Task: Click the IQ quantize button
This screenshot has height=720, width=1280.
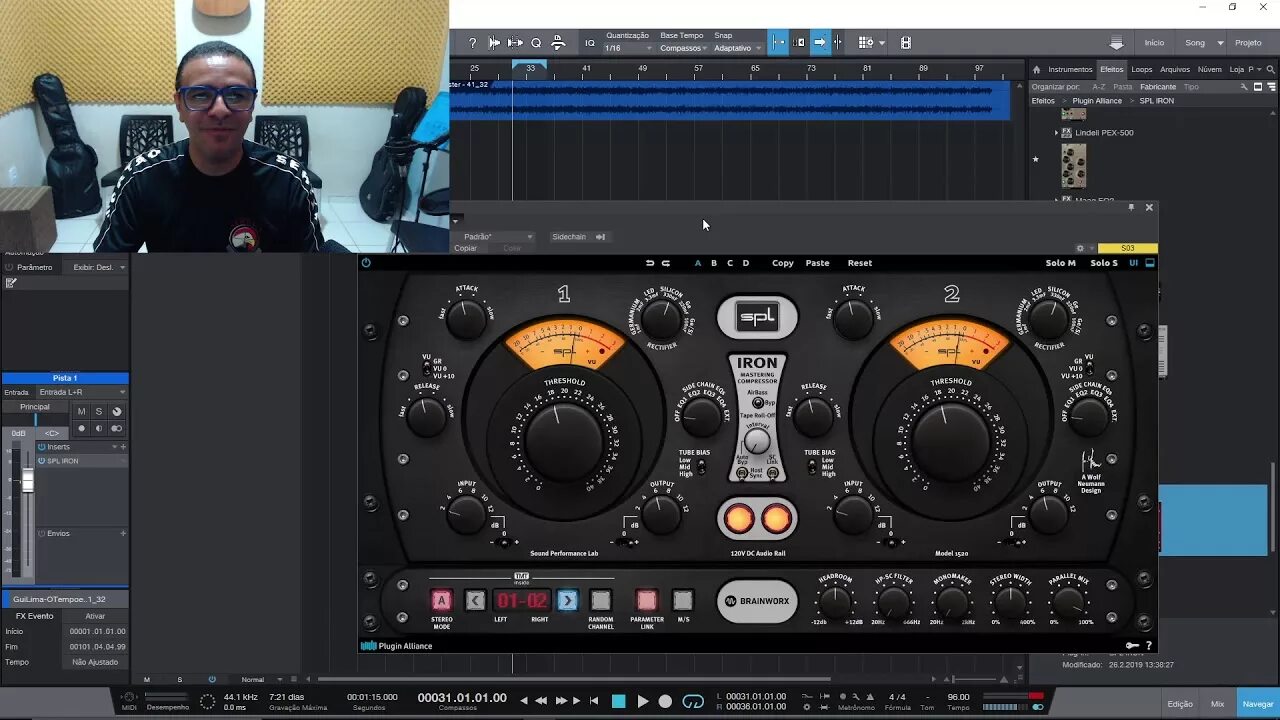Action: point(590,43)
